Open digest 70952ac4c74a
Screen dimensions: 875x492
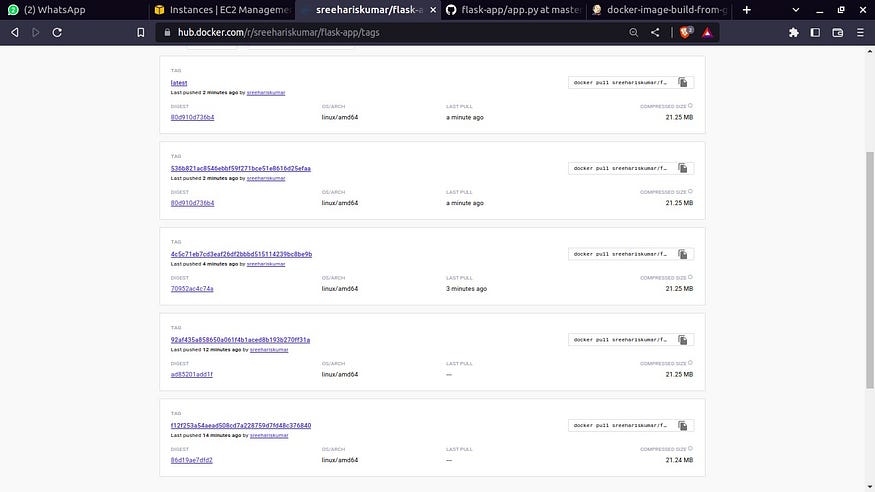pyautogui.click(x=192, y=289)
